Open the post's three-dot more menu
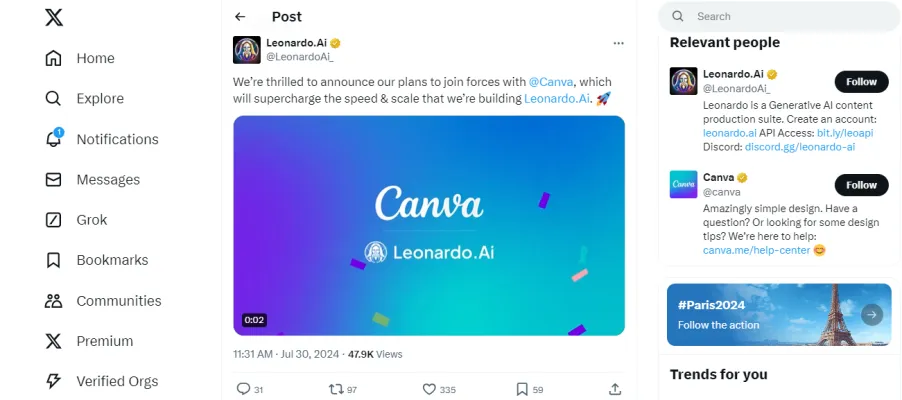 point(618,43)
